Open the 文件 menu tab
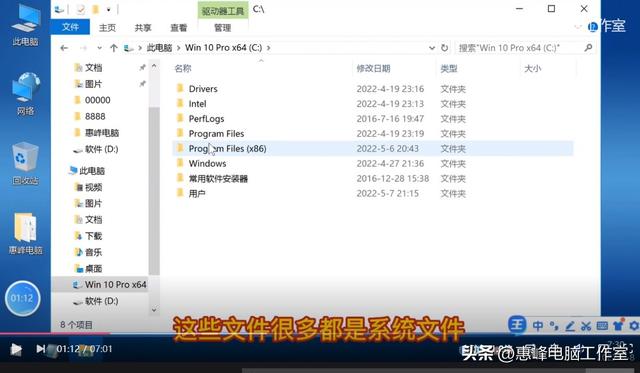This screenshot has height=373, width=640. point(70,27)
